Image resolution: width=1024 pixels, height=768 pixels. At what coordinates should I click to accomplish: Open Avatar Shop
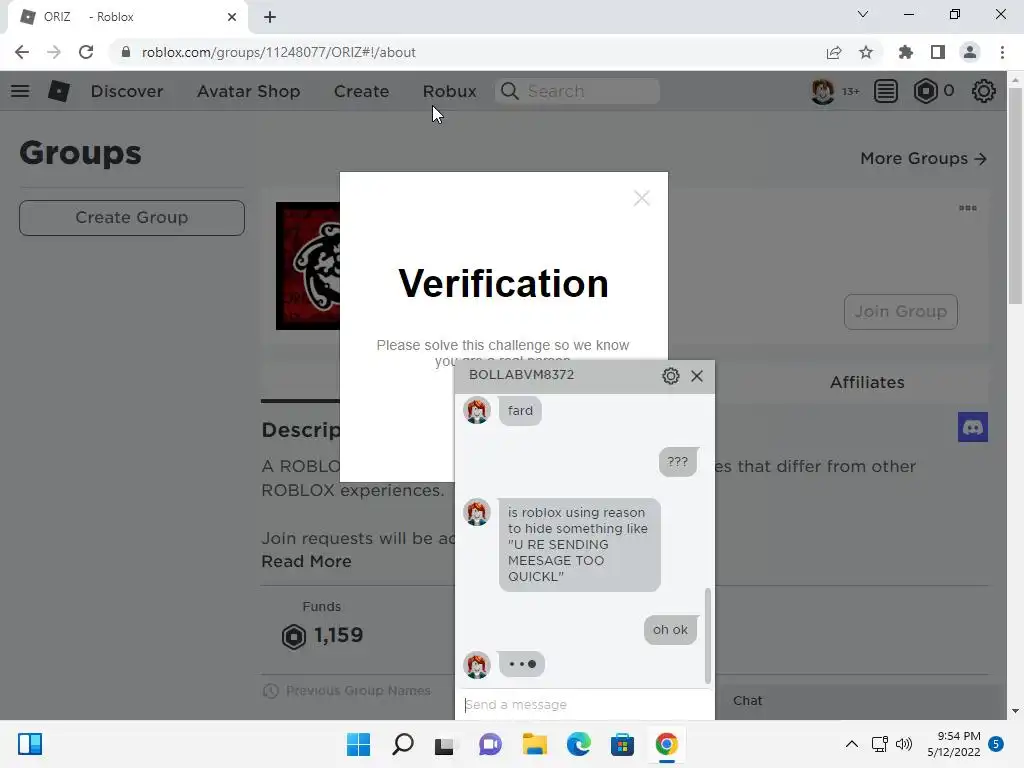249,91
